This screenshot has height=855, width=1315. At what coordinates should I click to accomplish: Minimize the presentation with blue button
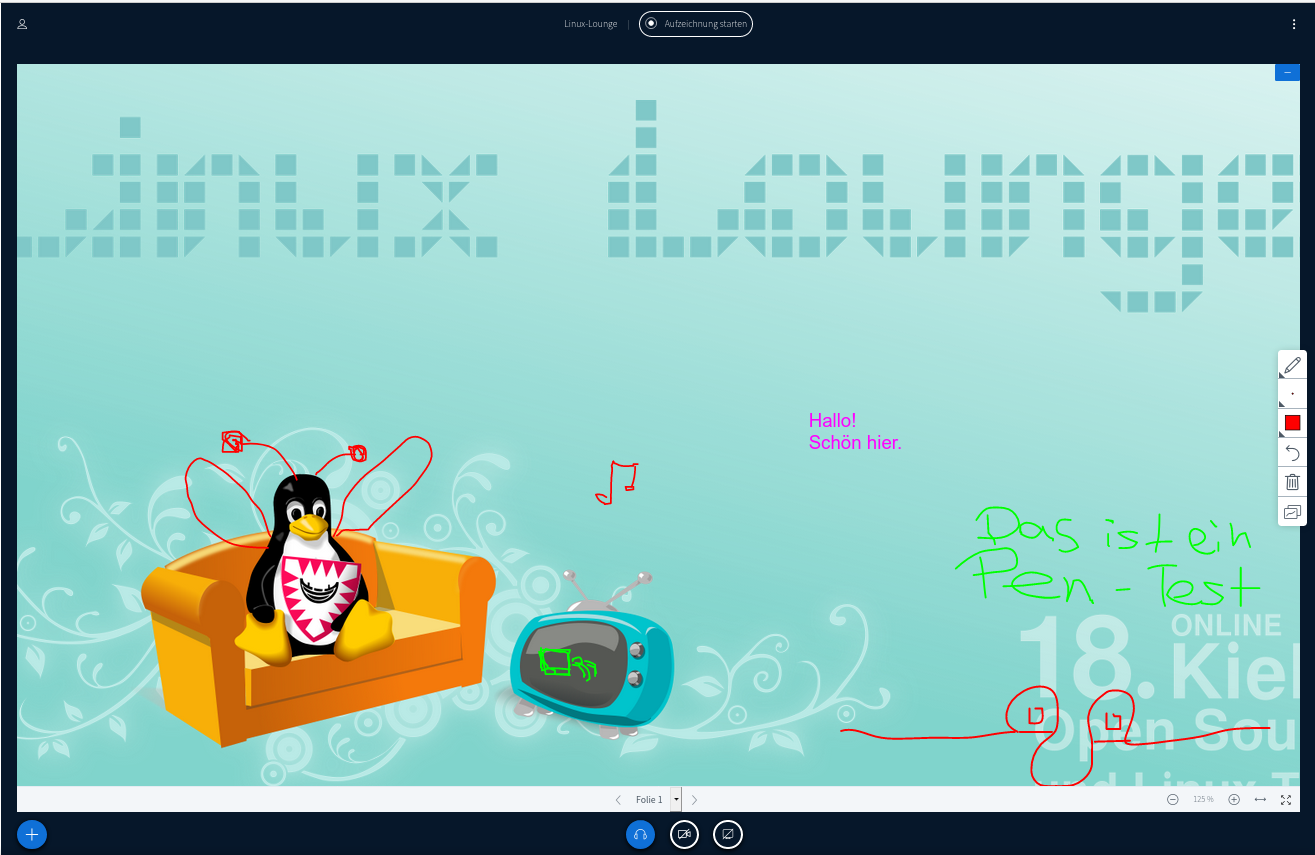(x=1287, y=72)
